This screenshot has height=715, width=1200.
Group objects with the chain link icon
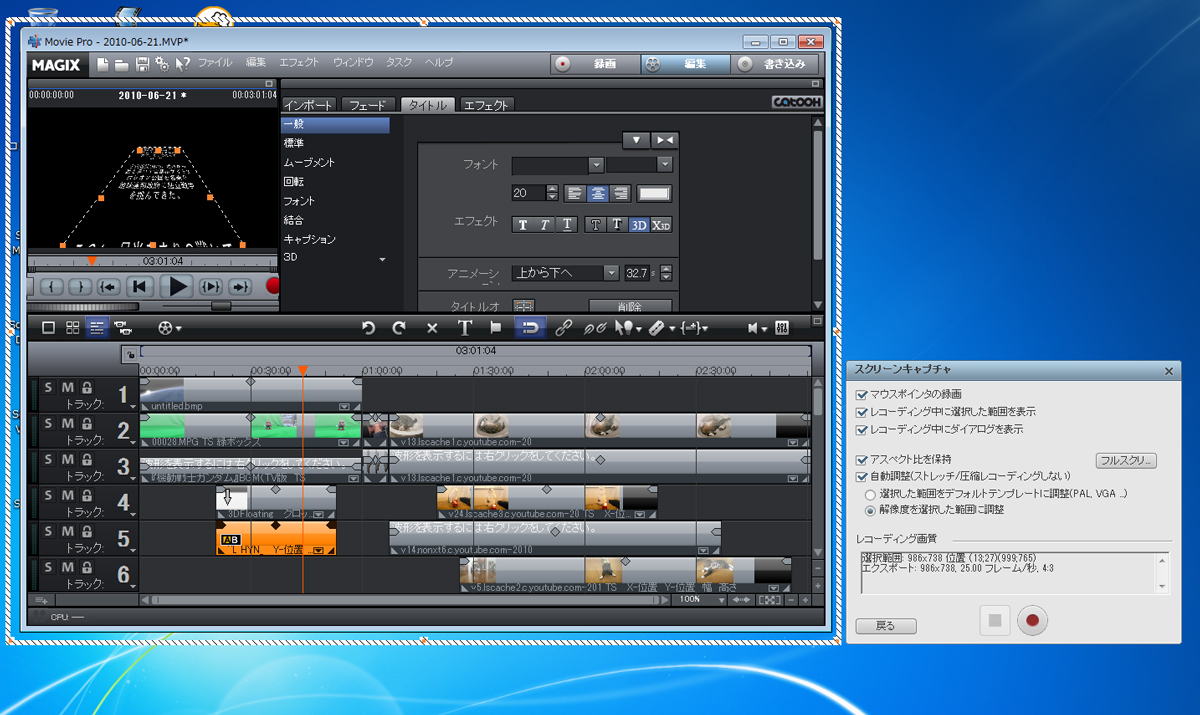point(563,327)
